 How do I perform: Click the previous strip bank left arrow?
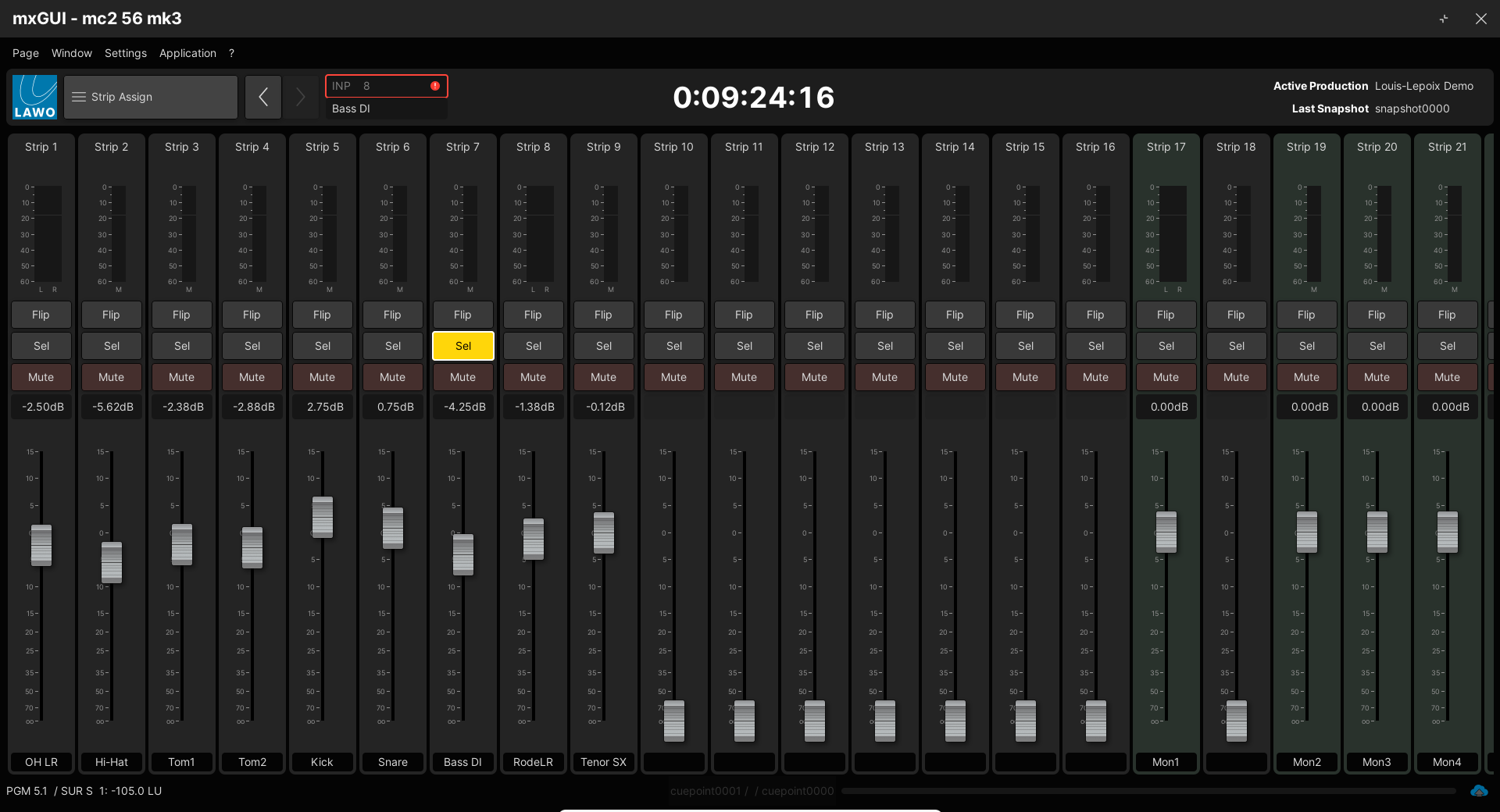point(263,97)
